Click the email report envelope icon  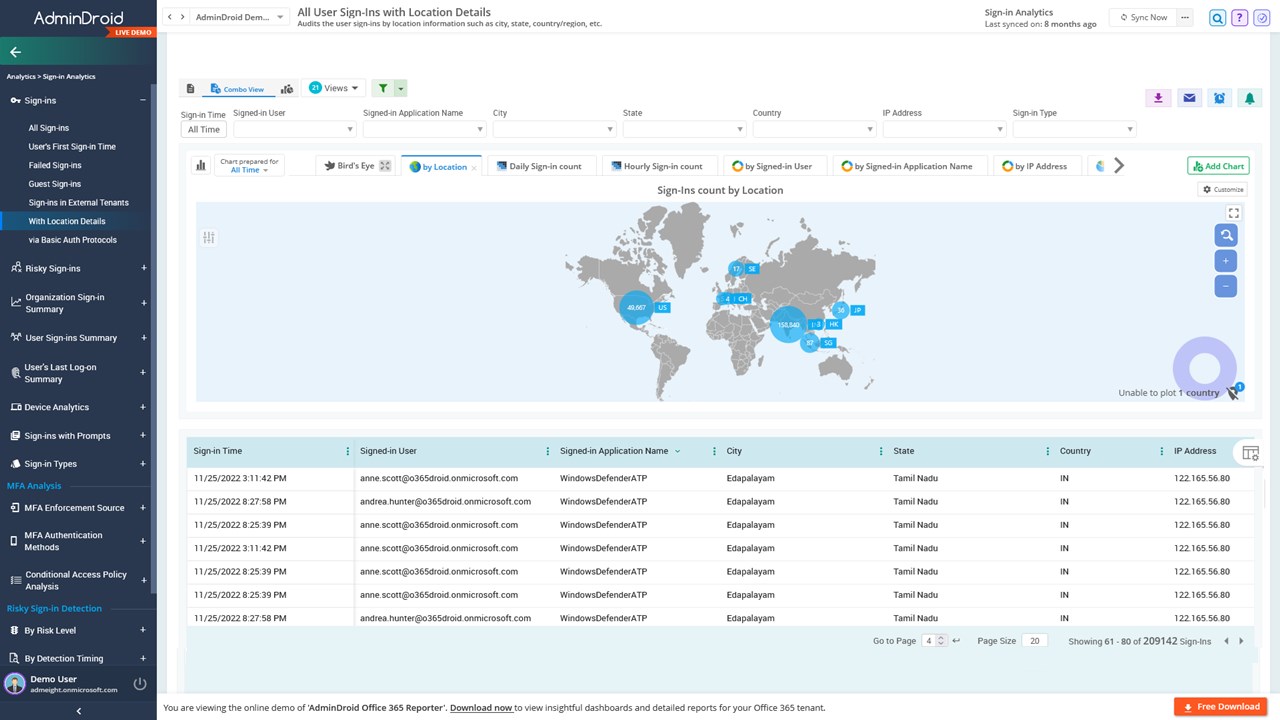coord(1189,98)
